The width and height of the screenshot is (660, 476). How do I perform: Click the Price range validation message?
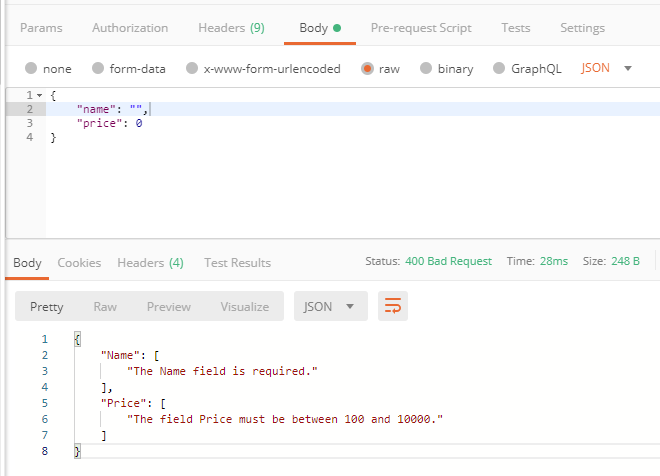tap(285, 419)
